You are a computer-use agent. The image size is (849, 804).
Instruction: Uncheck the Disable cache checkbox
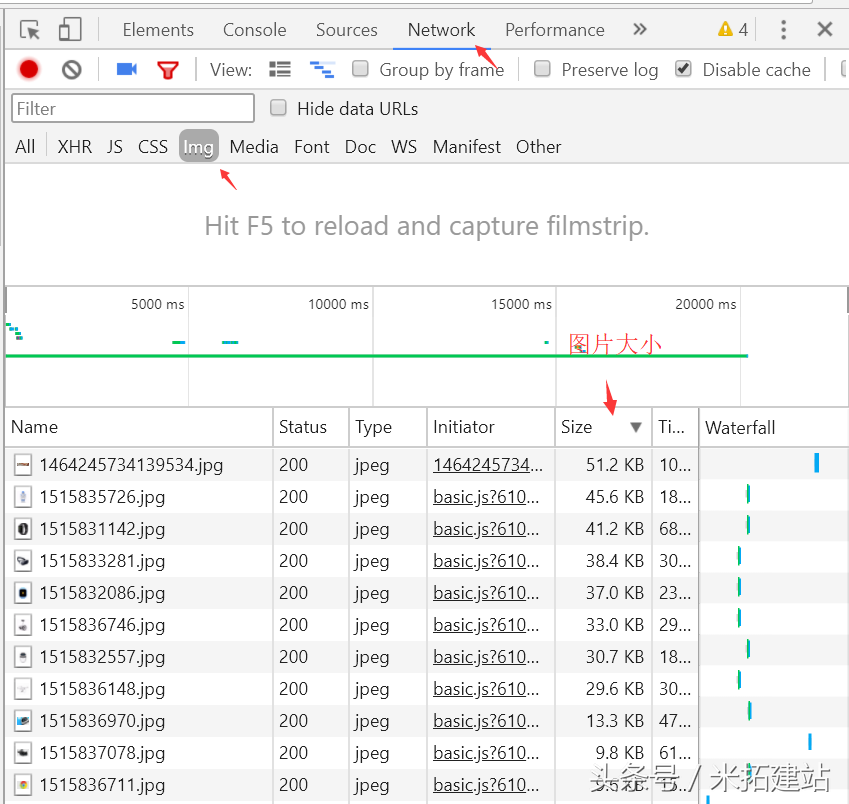[684, 69]
